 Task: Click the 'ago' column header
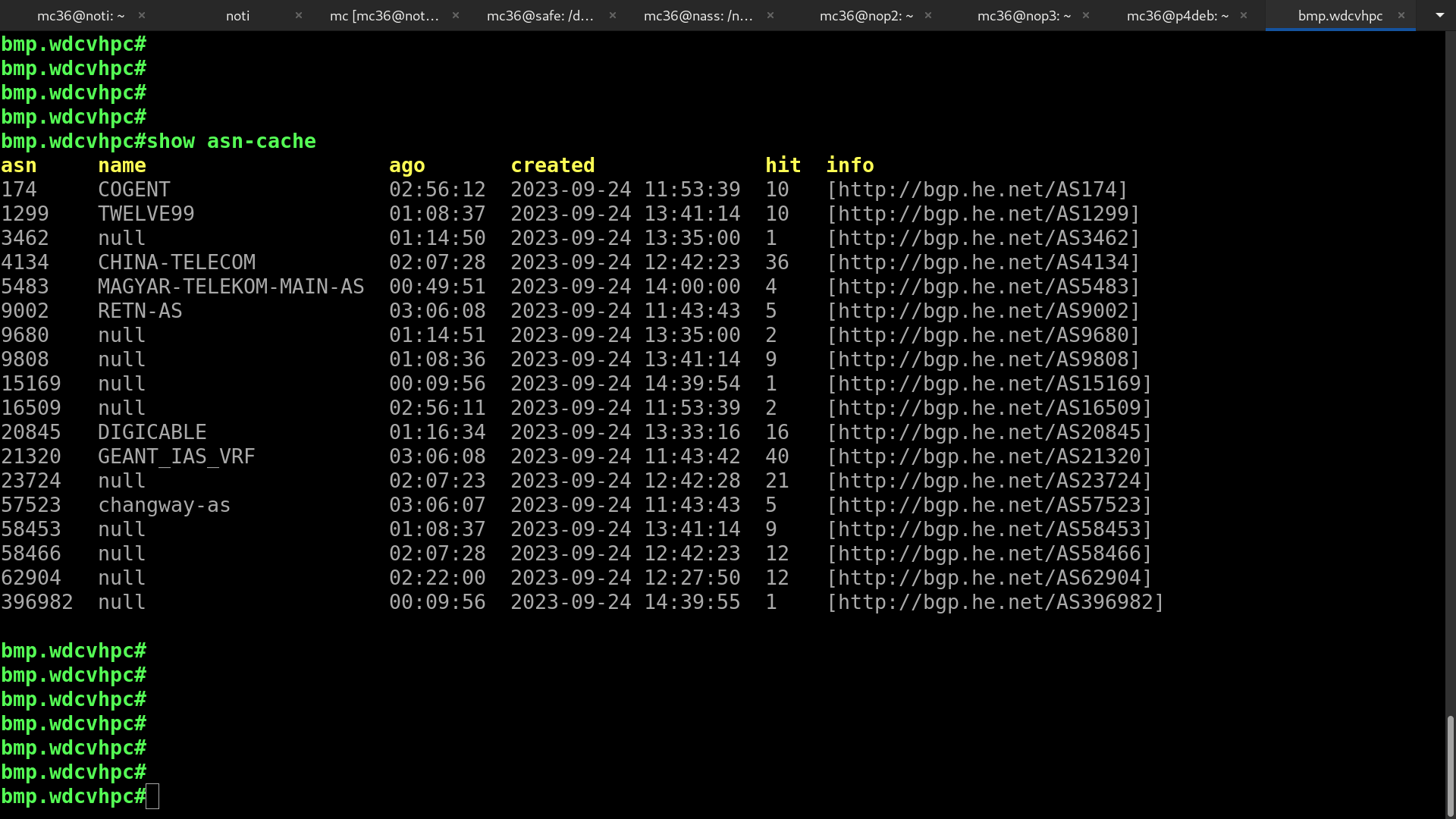click(407, 165)
